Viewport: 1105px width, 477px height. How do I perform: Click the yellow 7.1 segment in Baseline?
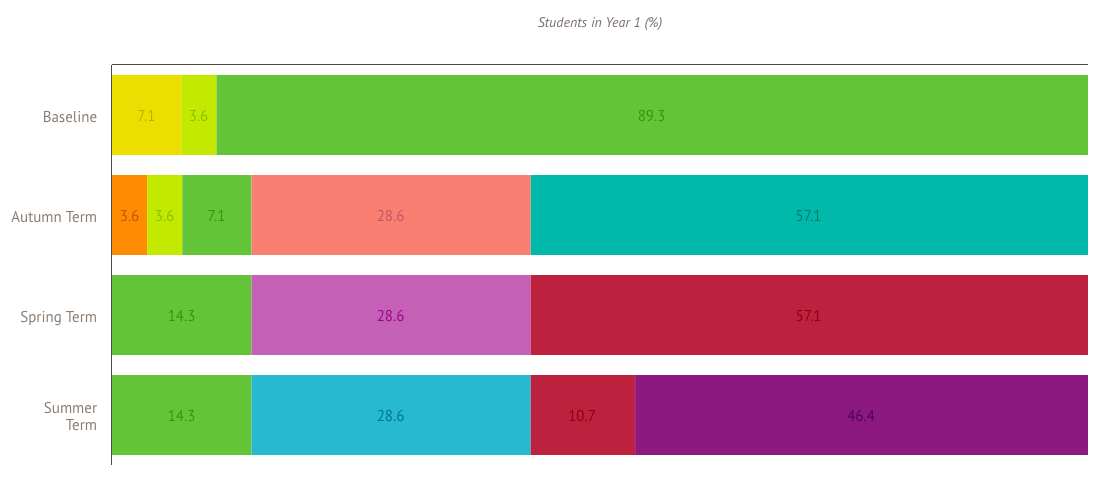(x=146, y=115)
